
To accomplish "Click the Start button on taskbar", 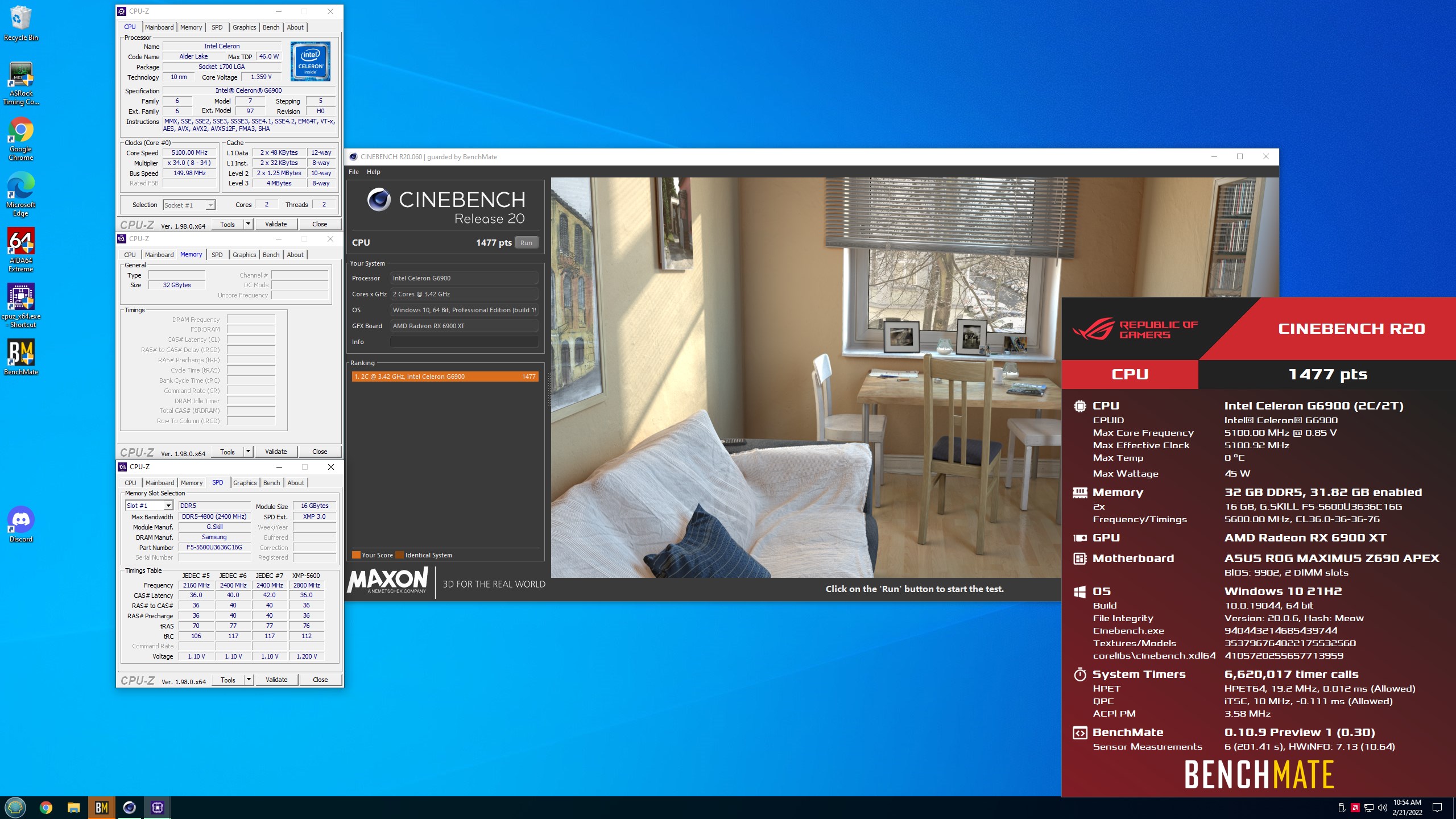I will click(15, 807).
